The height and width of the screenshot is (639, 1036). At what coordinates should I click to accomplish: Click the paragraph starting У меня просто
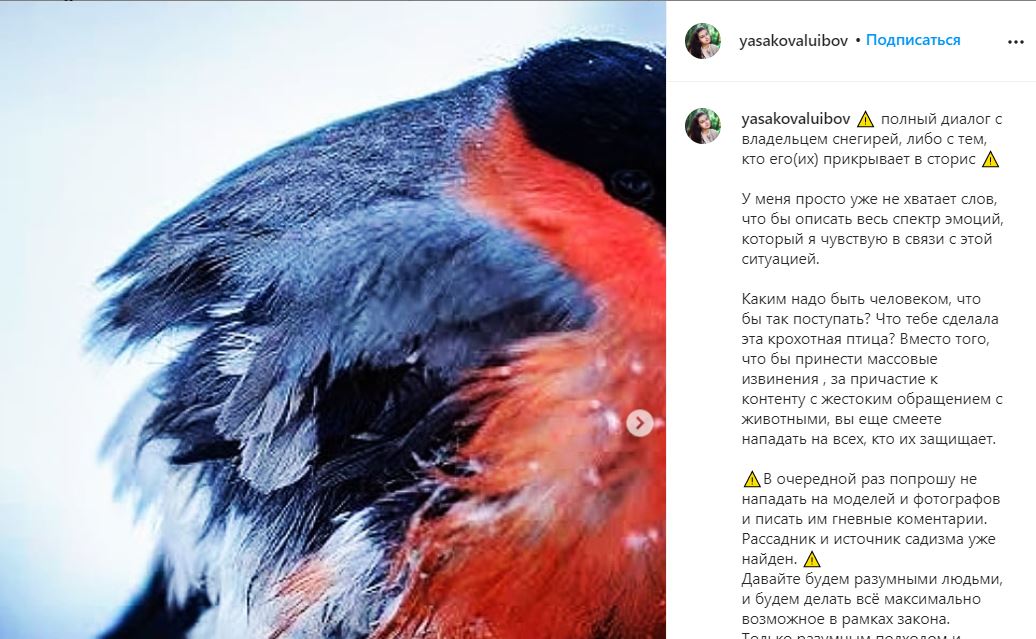[872, 229]
